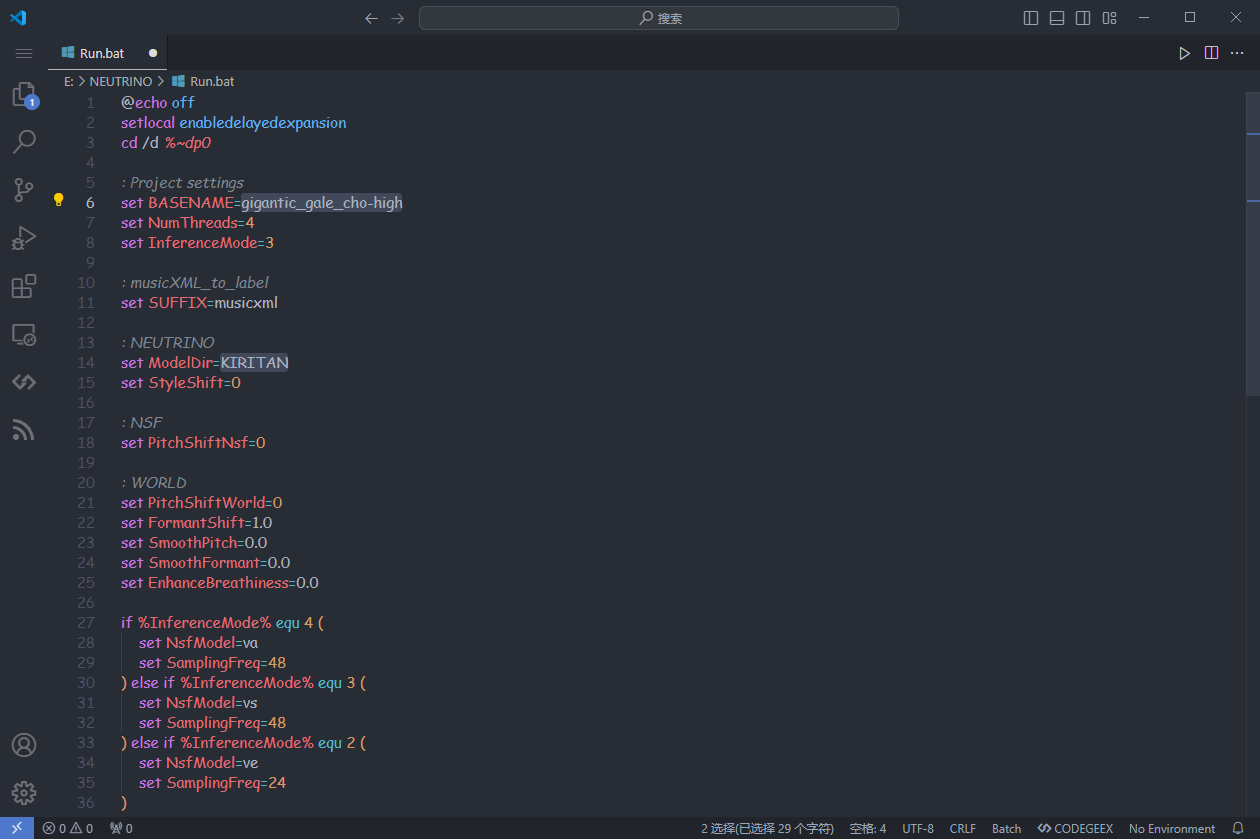Click the minimap scrollbar on the right
1260x839 pixels.
click(1252, 240)
